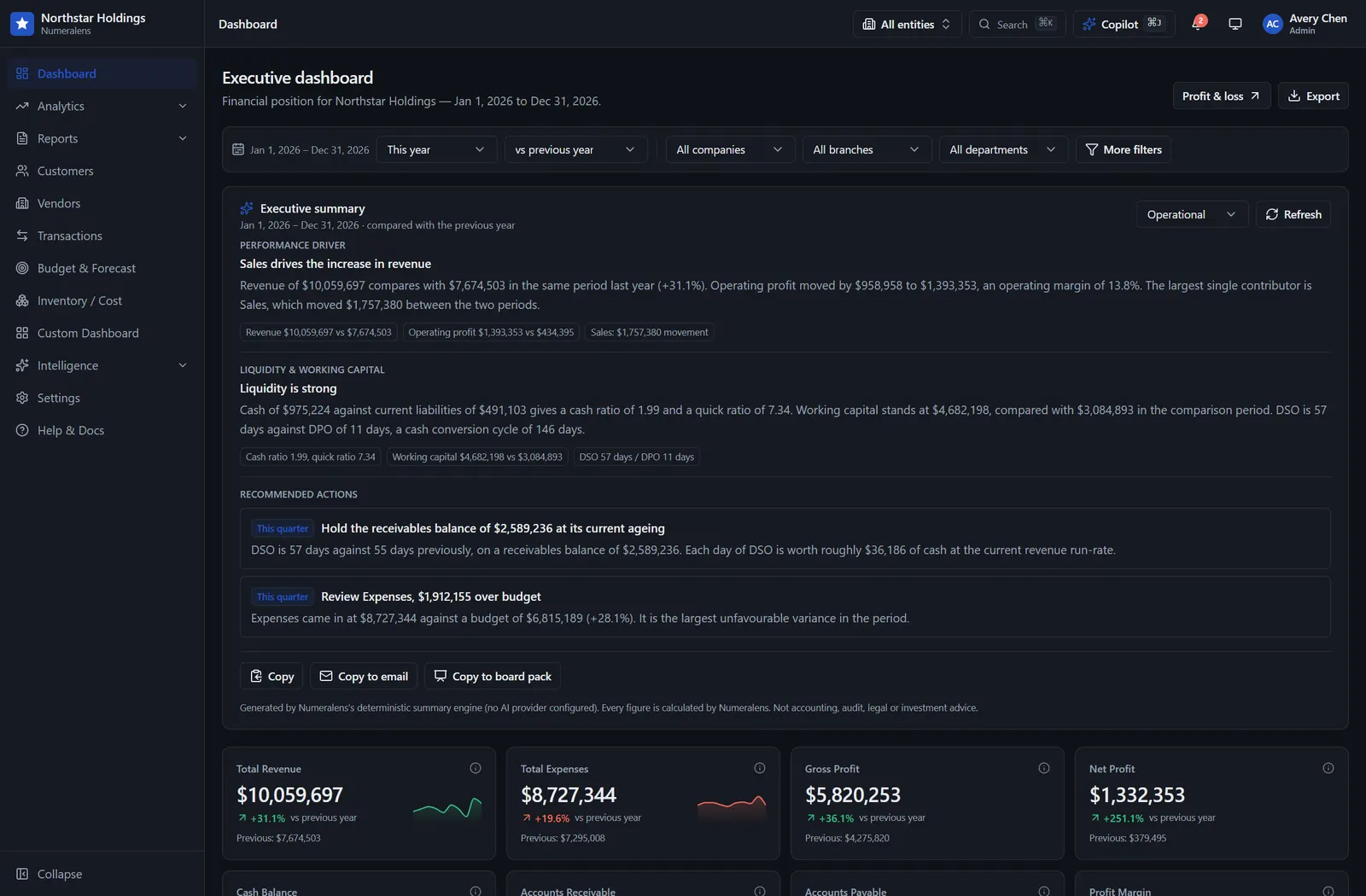Click the calendar icon beside date range
1366x896 pixels.
[x=238, y=149]
